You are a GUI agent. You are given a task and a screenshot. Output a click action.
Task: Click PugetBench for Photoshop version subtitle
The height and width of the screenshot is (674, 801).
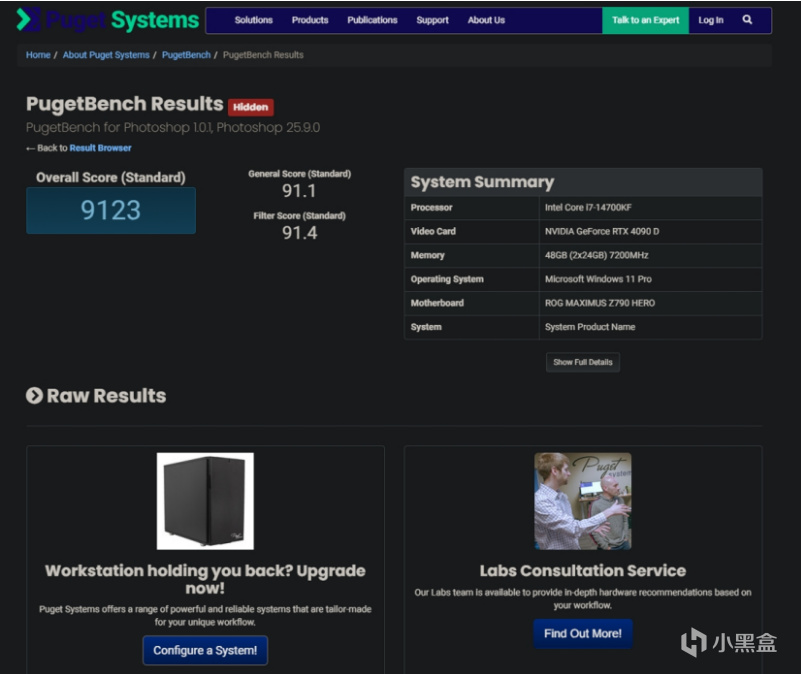click(x=173, y=127)
